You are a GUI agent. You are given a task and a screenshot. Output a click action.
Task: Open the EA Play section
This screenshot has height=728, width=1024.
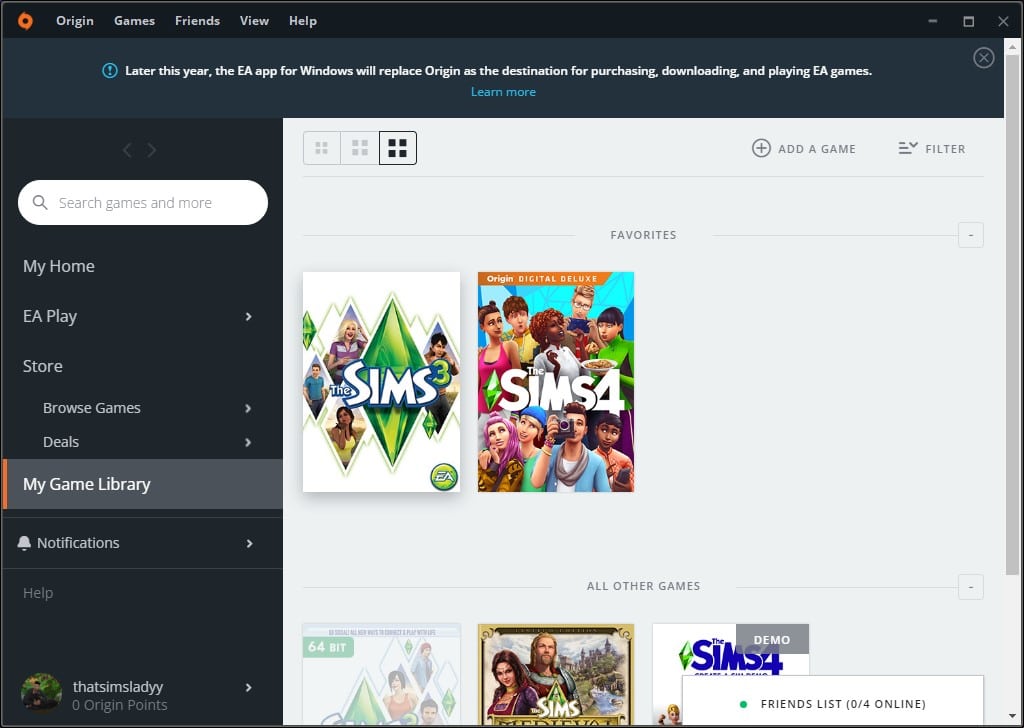point(50,316)
